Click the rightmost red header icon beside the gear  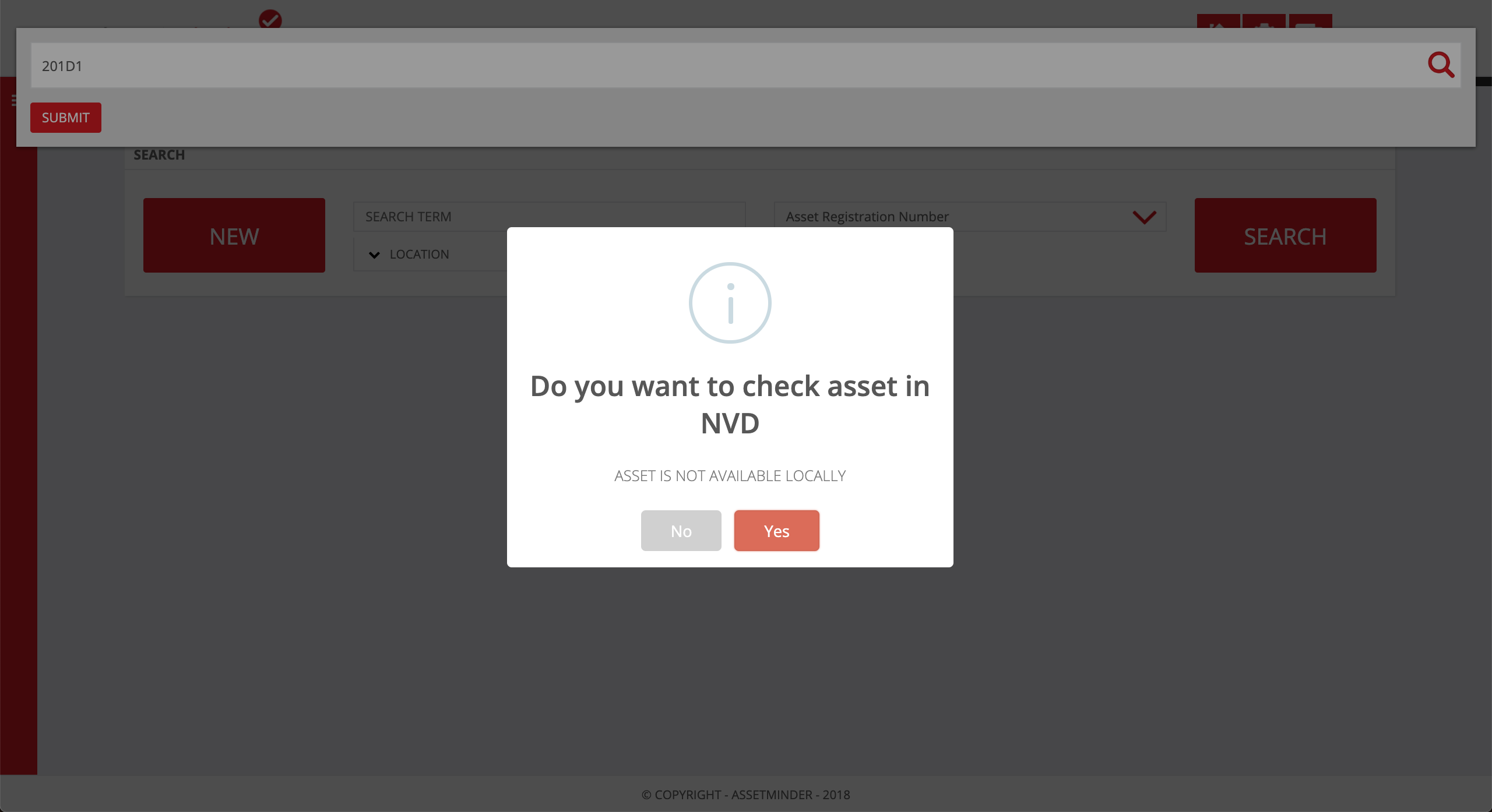point(1310,22)
